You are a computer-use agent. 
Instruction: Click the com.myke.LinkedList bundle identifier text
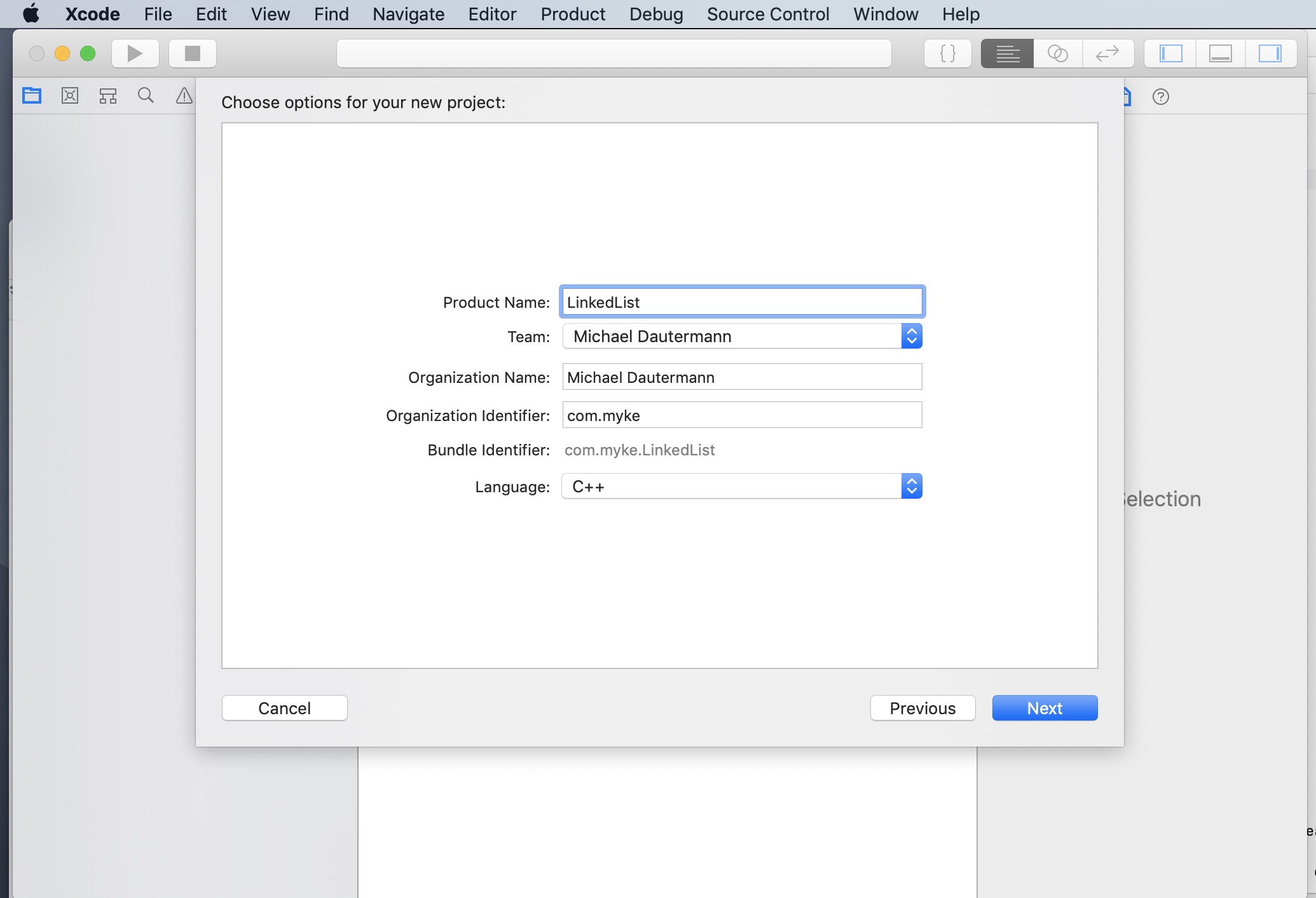point(640,450)
